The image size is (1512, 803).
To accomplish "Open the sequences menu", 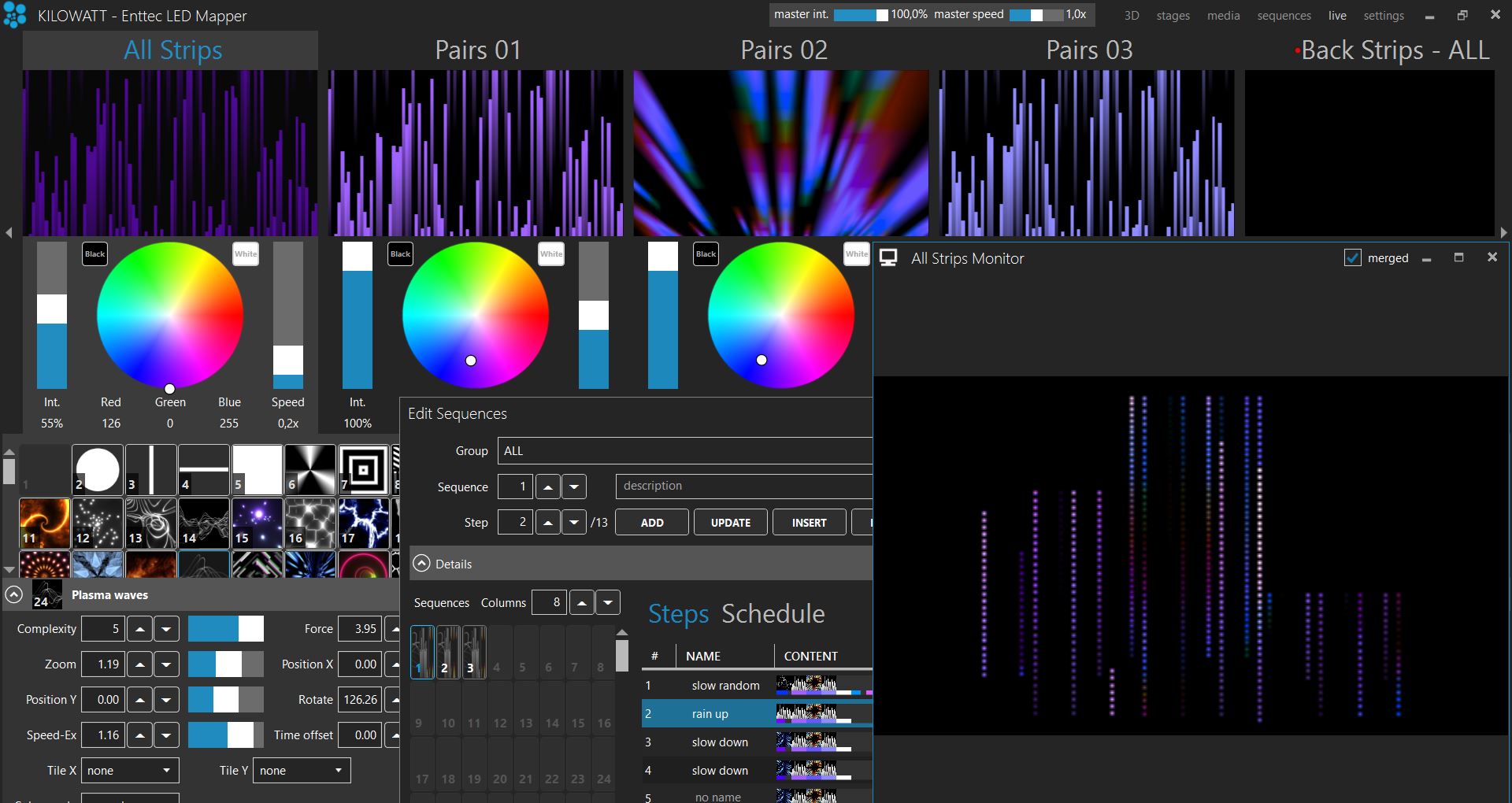I will [1284, 16].
